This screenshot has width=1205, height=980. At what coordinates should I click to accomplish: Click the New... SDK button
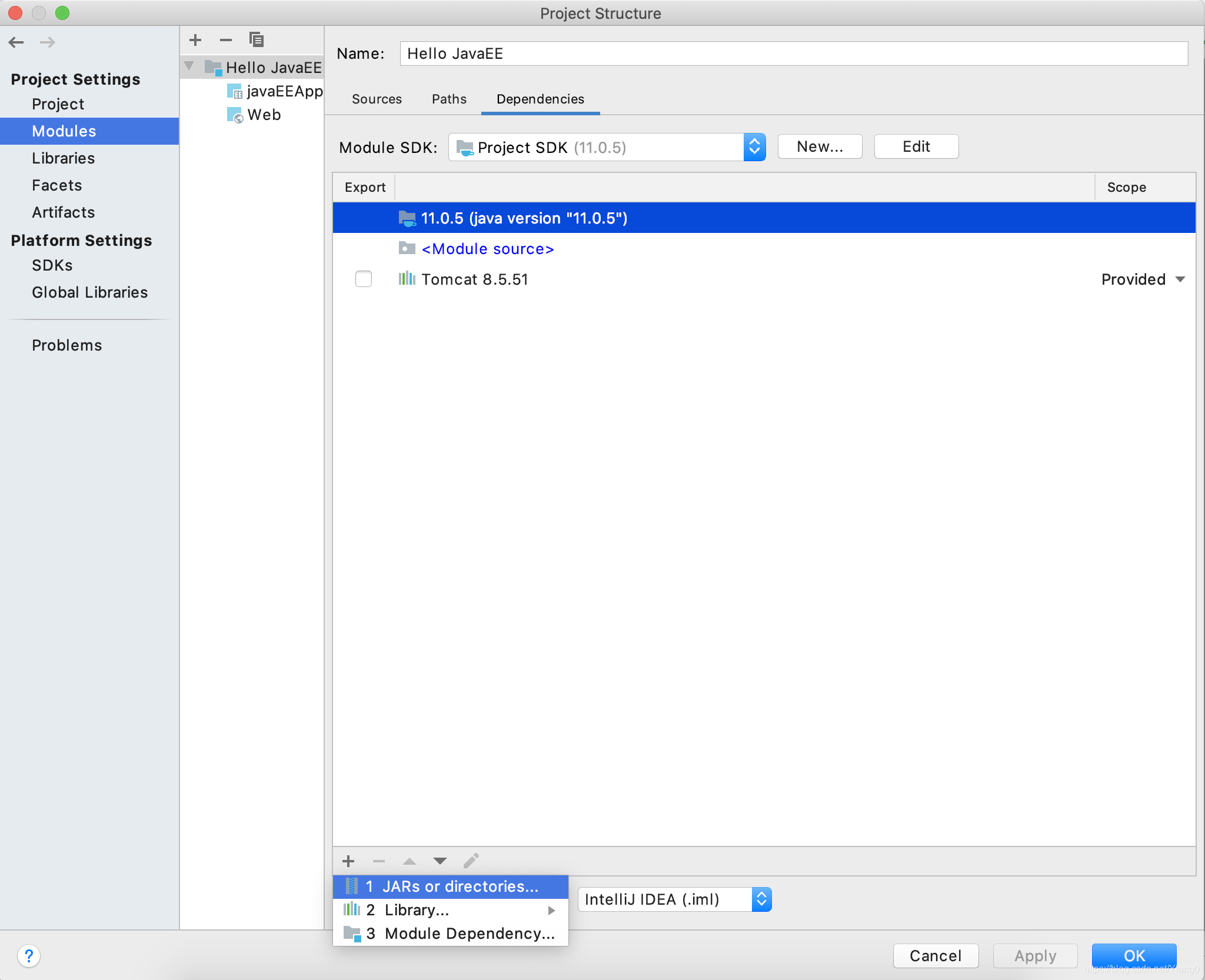click(820, 146)
